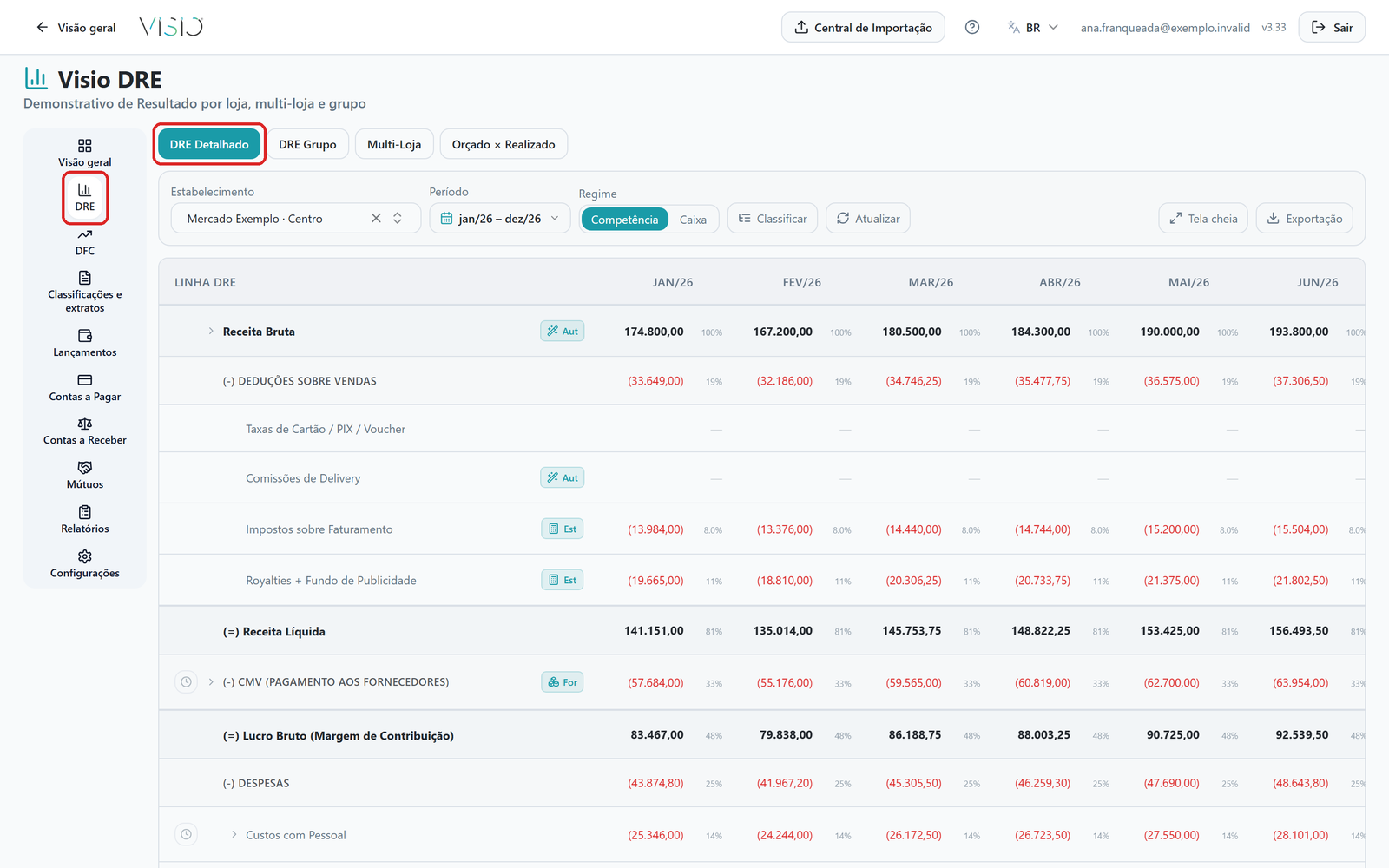The image size is (1389, 868).
Task: Click the Aut badge on Receita Bruta row
Action: pyautogui.click(x=563, y=332)
